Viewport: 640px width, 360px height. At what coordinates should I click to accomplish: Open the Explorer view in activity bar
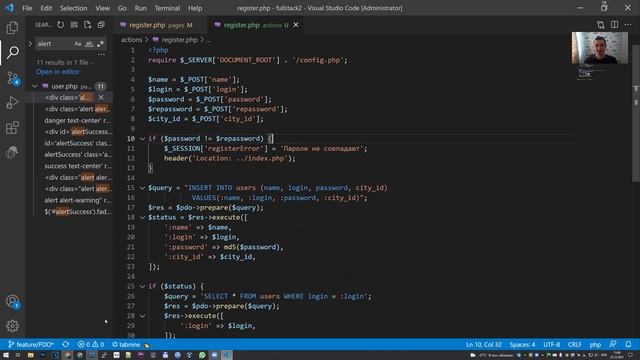pos(12,28)
